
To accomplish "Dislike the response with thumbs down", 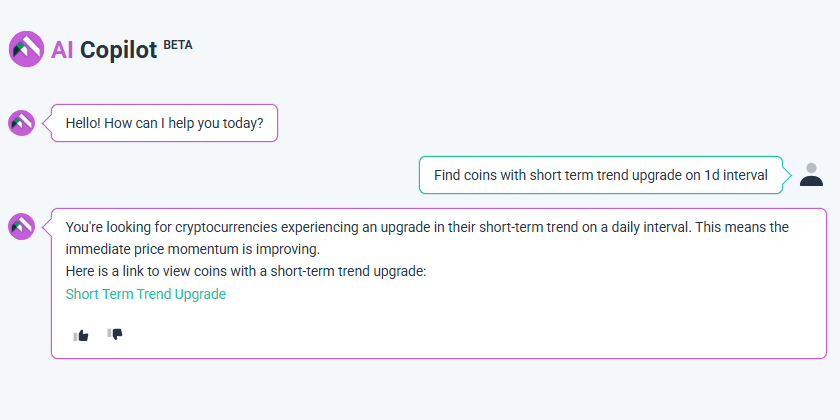I will 115,334.
